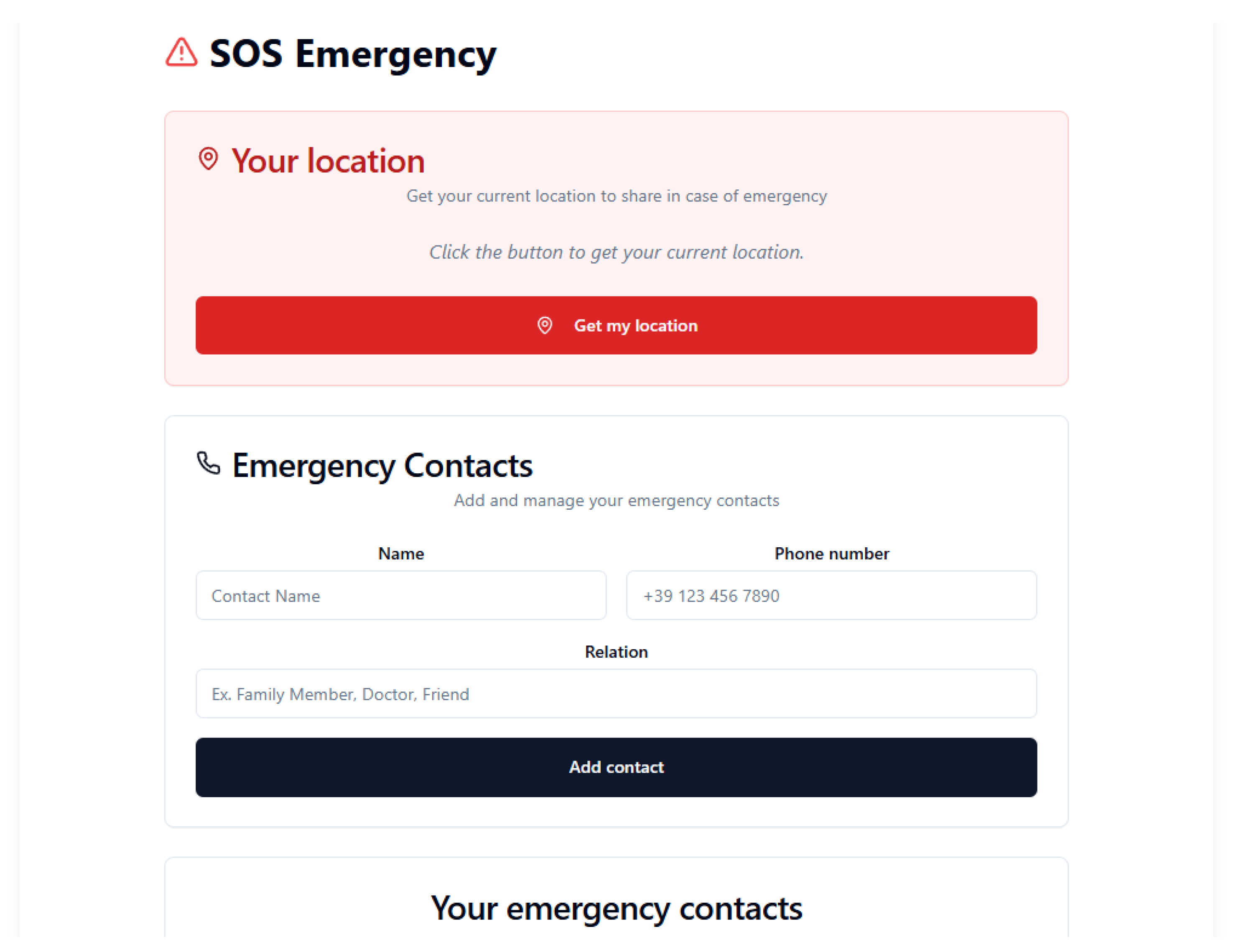The image size is (1236, 952).
Task: Click the location sharing description text
Action: coord(616,197)
